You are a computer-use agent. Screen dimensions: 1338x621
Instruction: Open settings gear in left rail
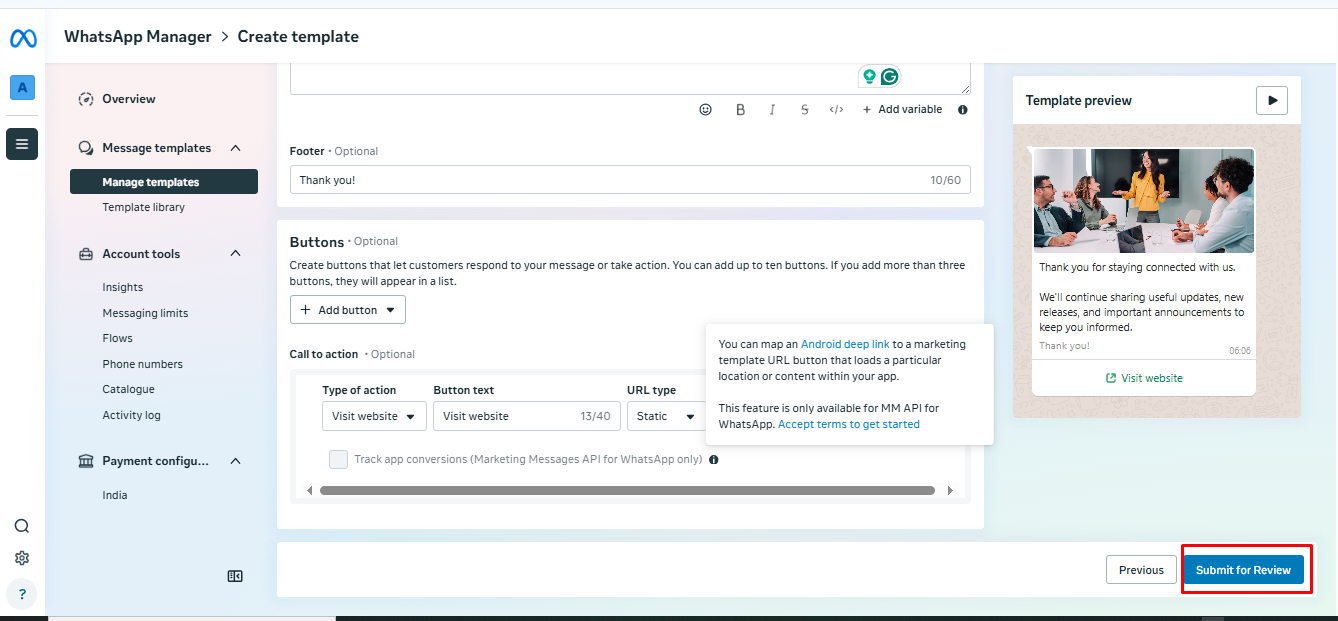(x=22, y=558)
